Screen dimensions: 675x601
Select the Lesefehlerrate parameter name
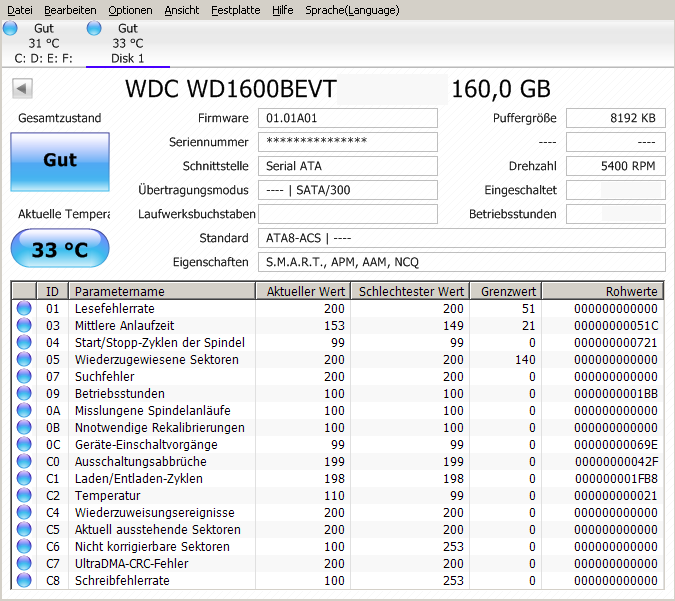(x=115, y=308)
